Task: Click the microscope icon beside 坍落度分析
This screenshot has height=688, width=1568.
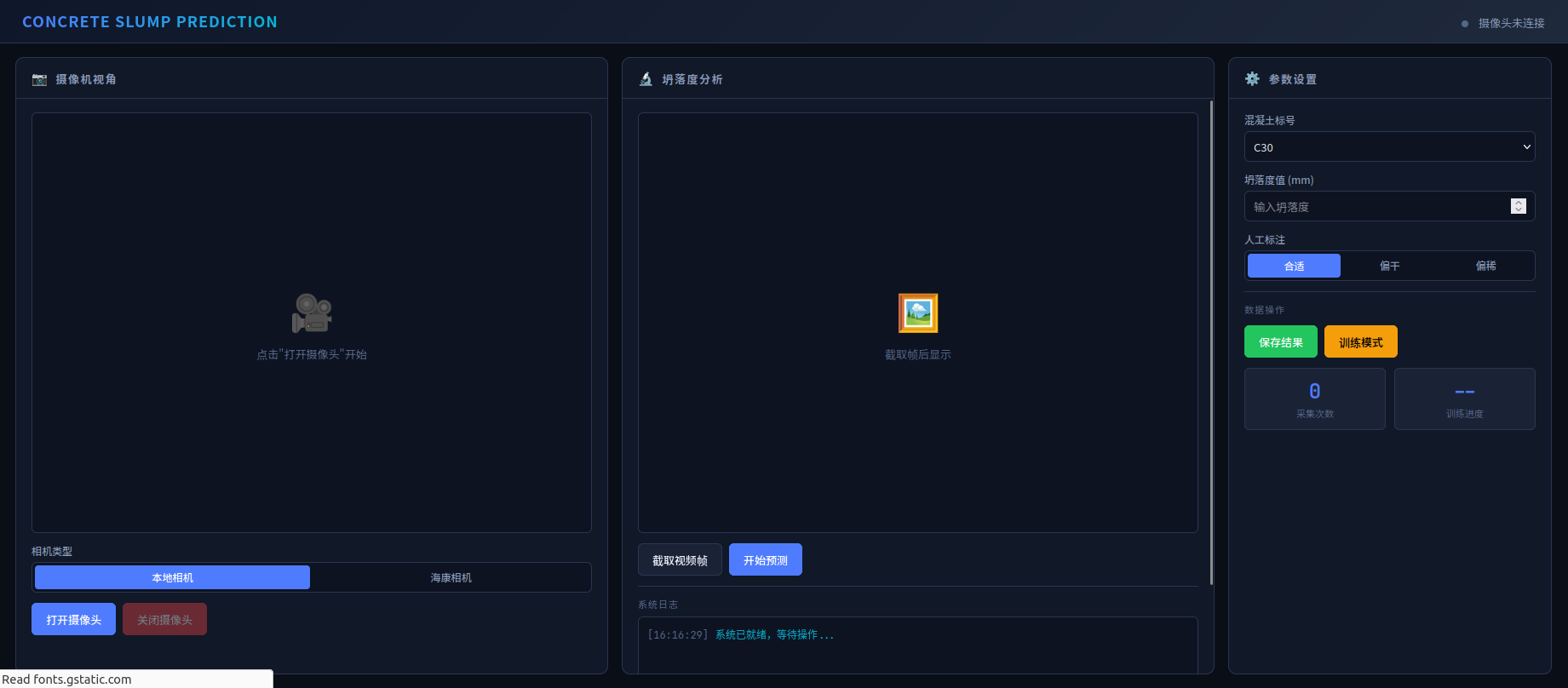Action: coord(646,79)
